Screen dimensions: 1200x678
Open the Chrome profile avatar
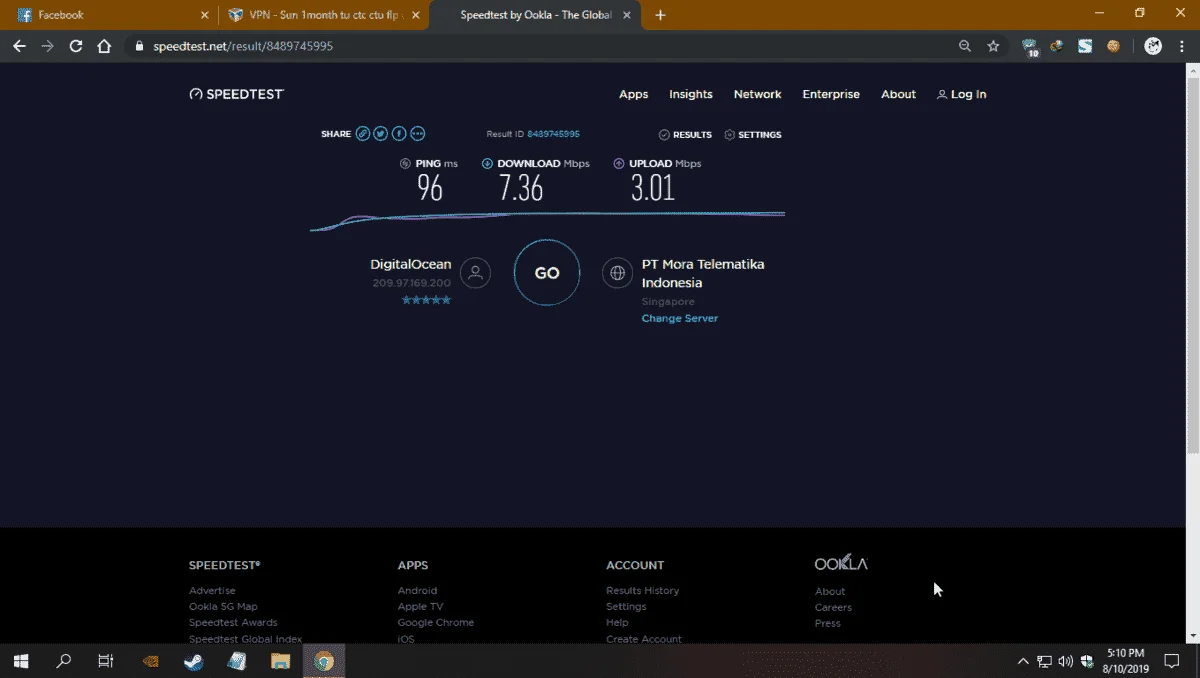coord(1153,46)
